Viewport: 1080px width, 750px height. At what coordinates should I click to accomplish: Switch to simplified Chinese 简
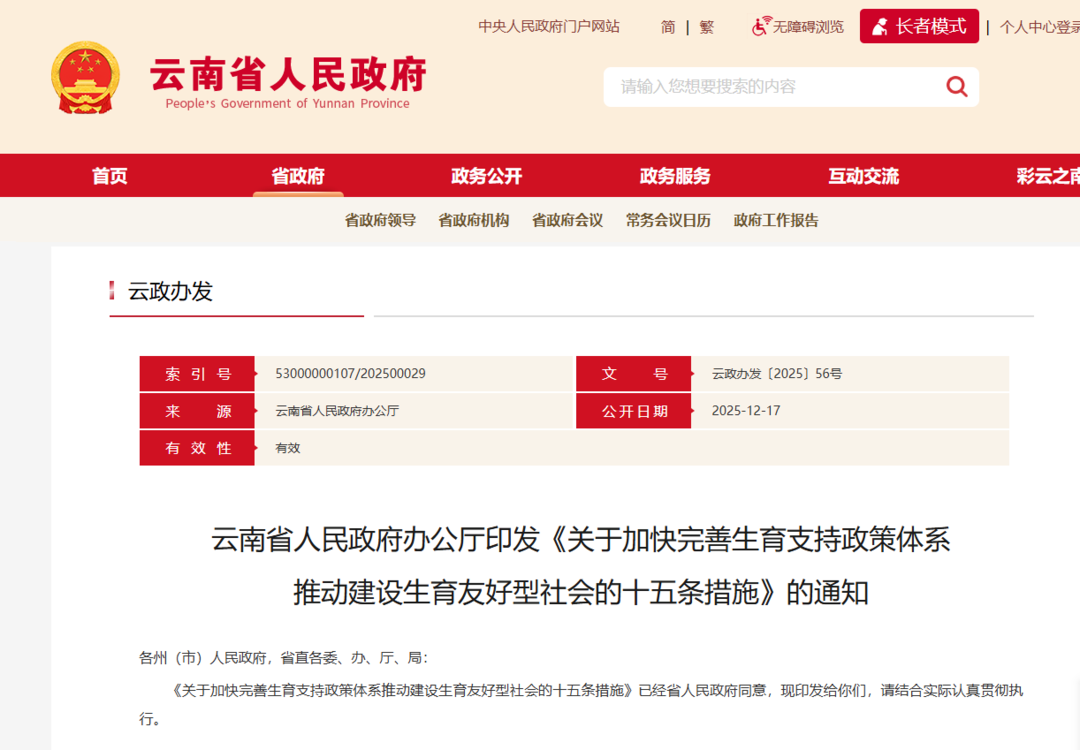coord(668,27)
